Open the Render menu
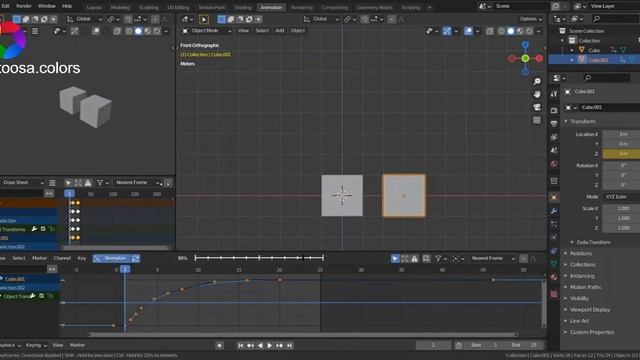640x360 pixels. [x=24, y=6]
